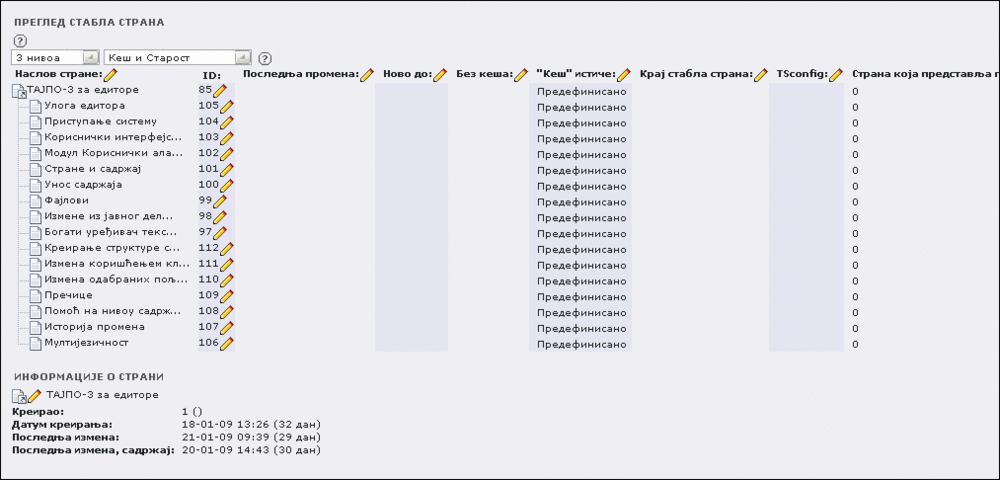Open the 3 нивоа depth dropdown

tap(55, 57)
